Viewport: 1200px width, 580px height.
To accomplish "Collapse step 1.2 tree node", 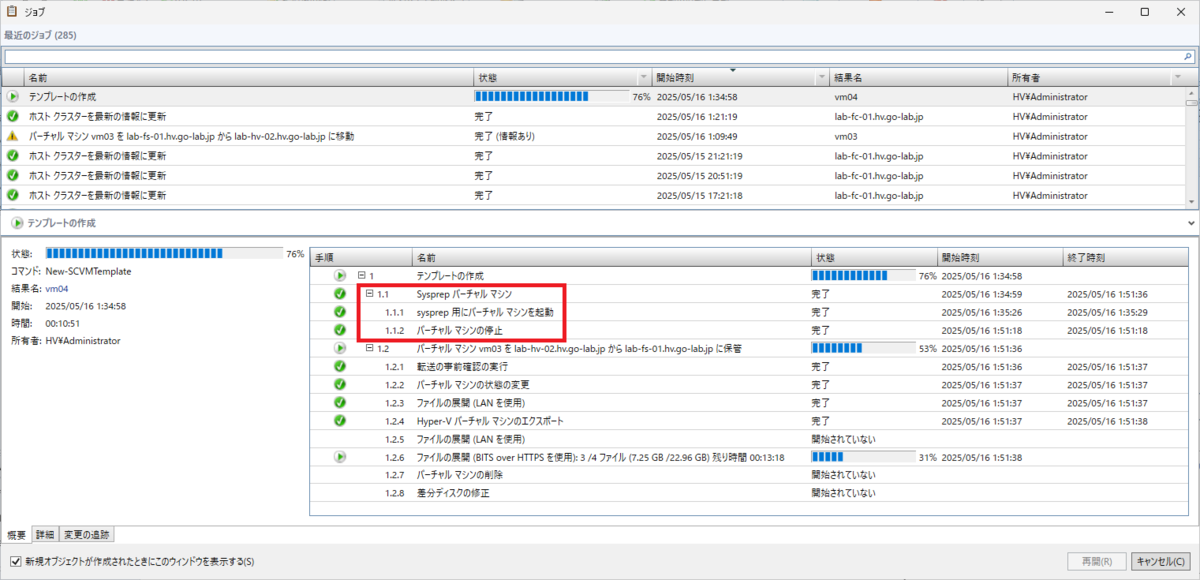I will (x=370, y=348).
